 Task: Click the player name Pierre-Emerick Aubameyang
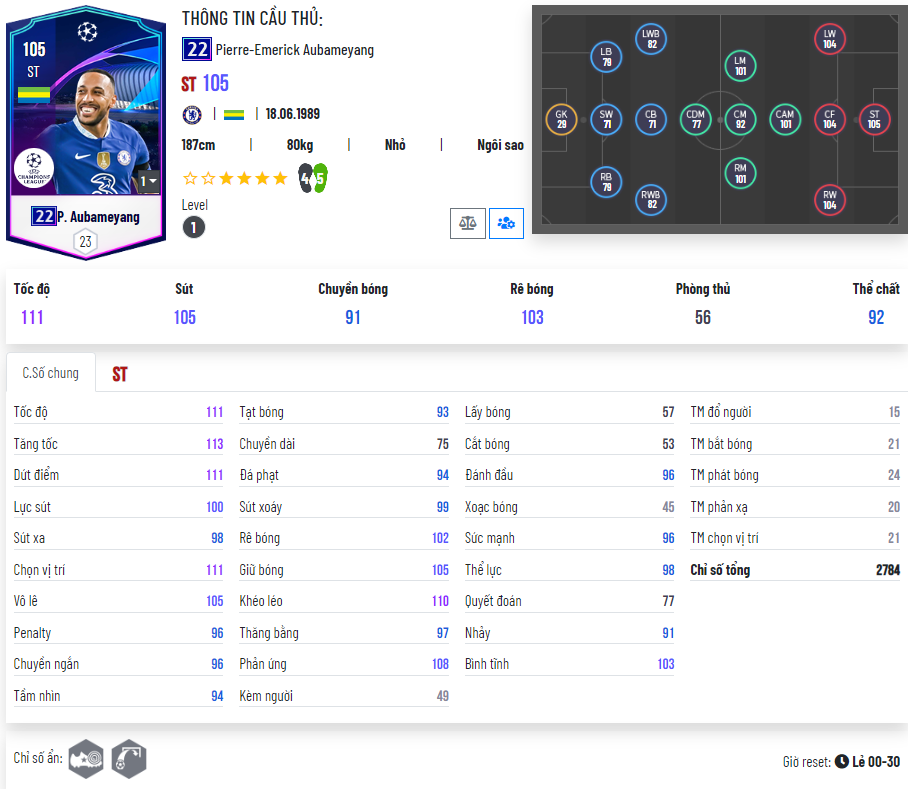click(295, 50)
